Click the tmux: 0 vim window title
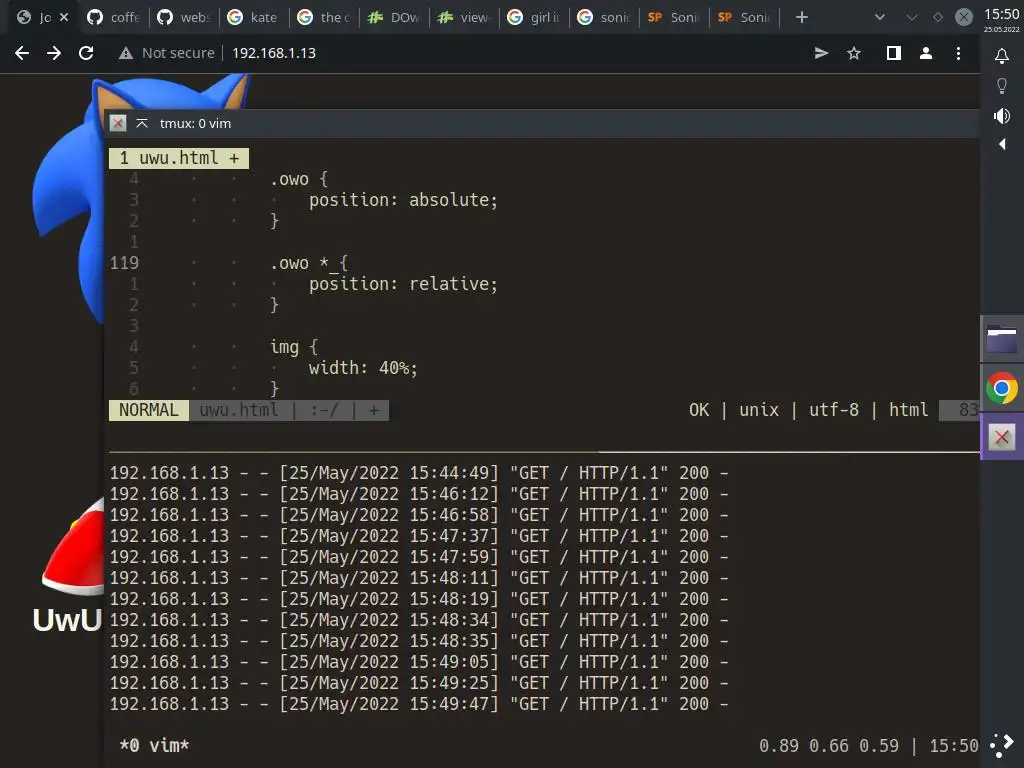This screenshot has height=768, width=1024. 195,123
